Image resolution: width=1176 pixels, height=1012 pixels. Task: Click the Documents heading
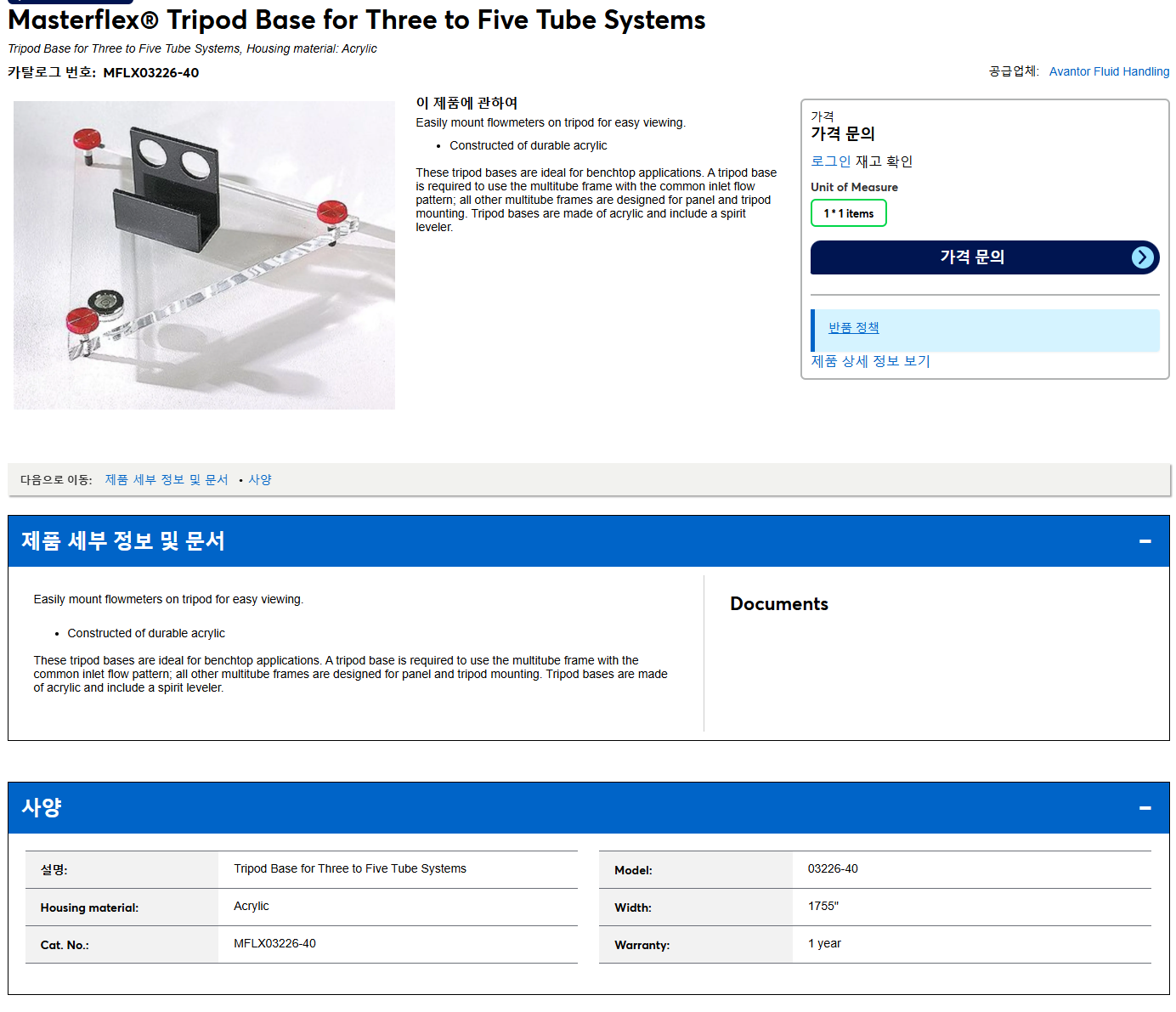click(779, 604)
